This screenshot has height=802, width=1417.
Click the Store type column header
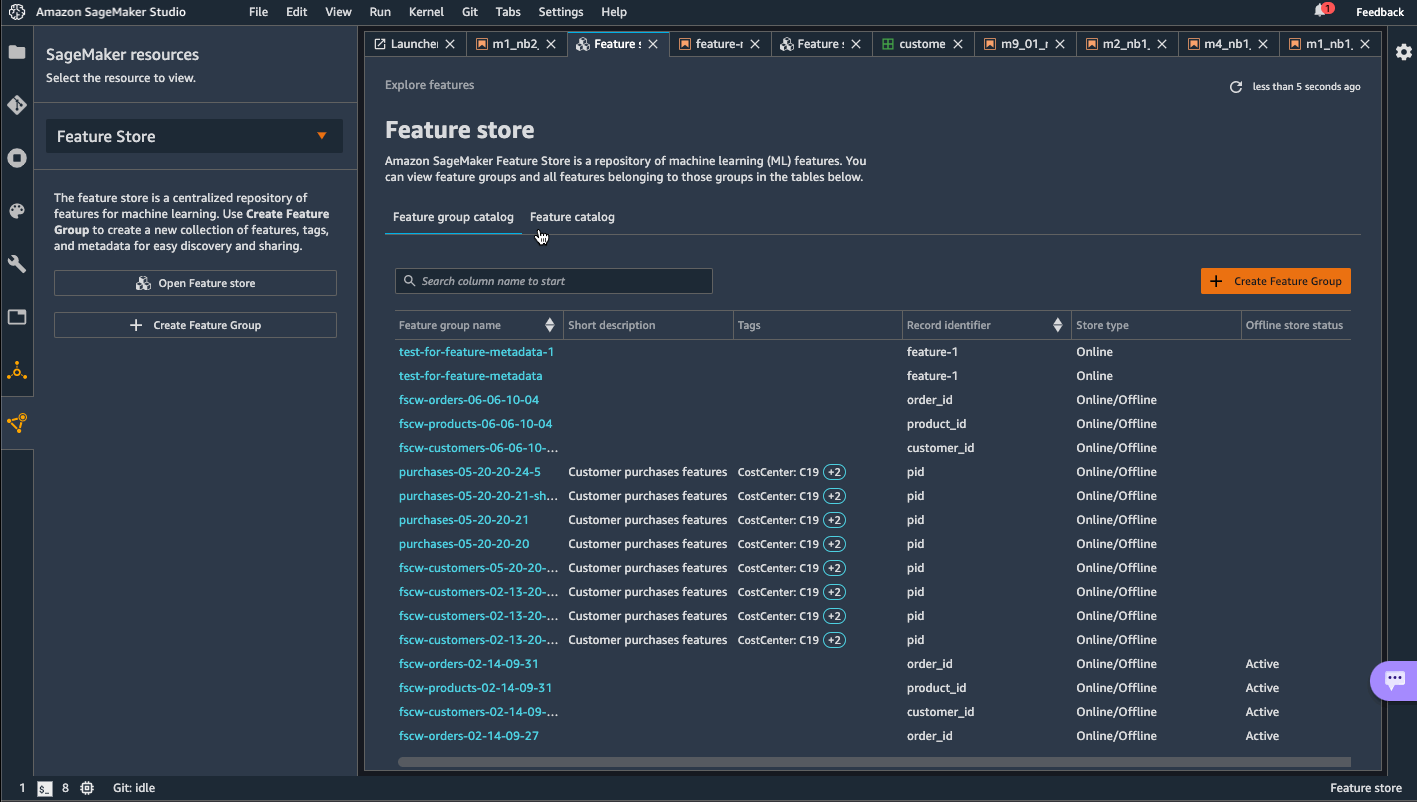coord(1102,325)
